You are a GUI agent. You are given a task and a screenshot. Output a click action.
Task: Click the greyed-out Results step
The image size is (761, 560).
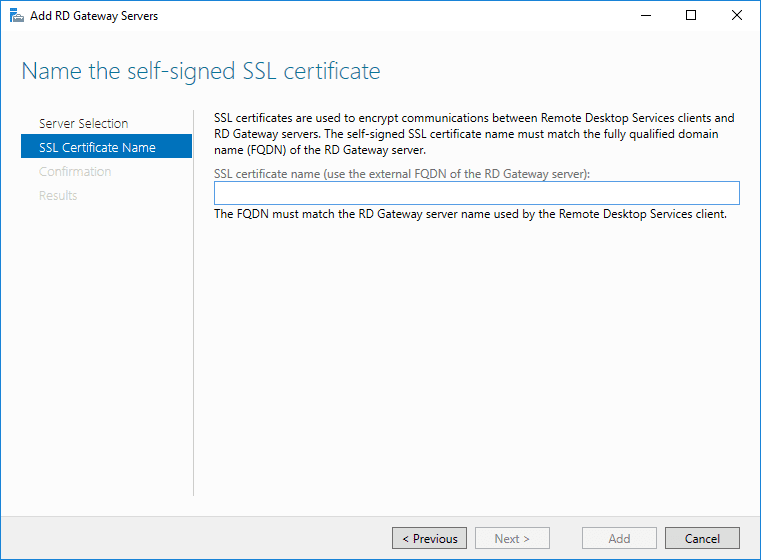click(x=58, y=195)
